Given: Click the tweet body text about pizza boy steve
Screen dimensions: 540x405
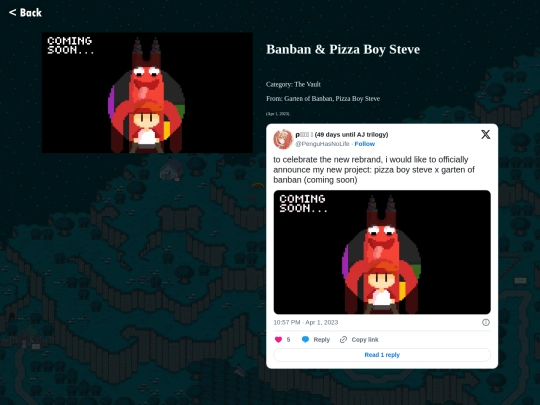Looking at the screenshot, I should (374, 170).
